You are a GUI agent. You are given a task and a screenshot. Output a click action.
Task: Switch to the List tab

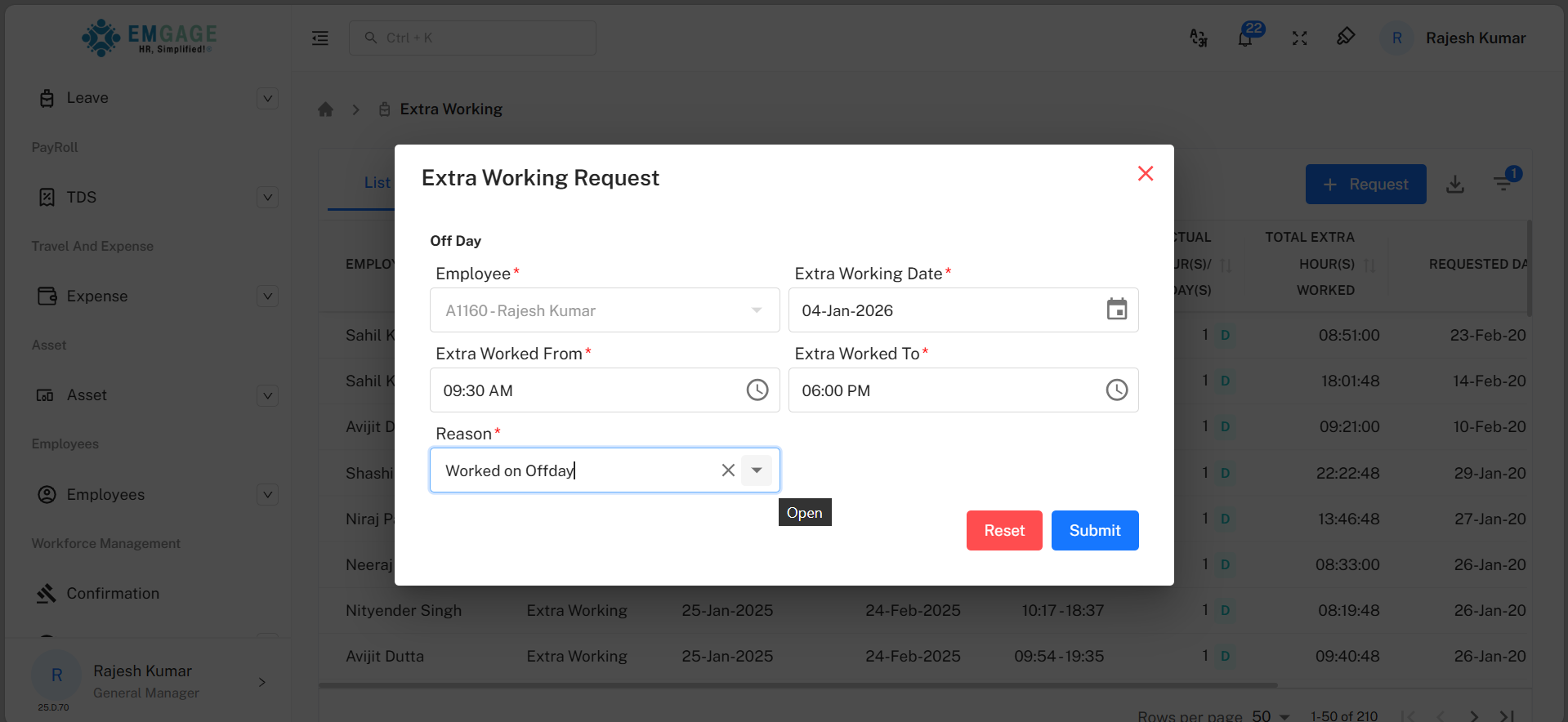(377, 183)
